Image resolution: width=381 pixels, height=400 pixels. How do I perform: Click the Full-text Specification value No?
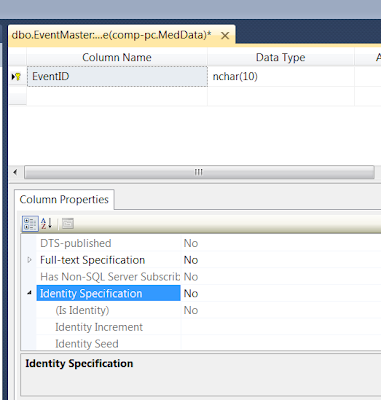[x=191, y=260]
